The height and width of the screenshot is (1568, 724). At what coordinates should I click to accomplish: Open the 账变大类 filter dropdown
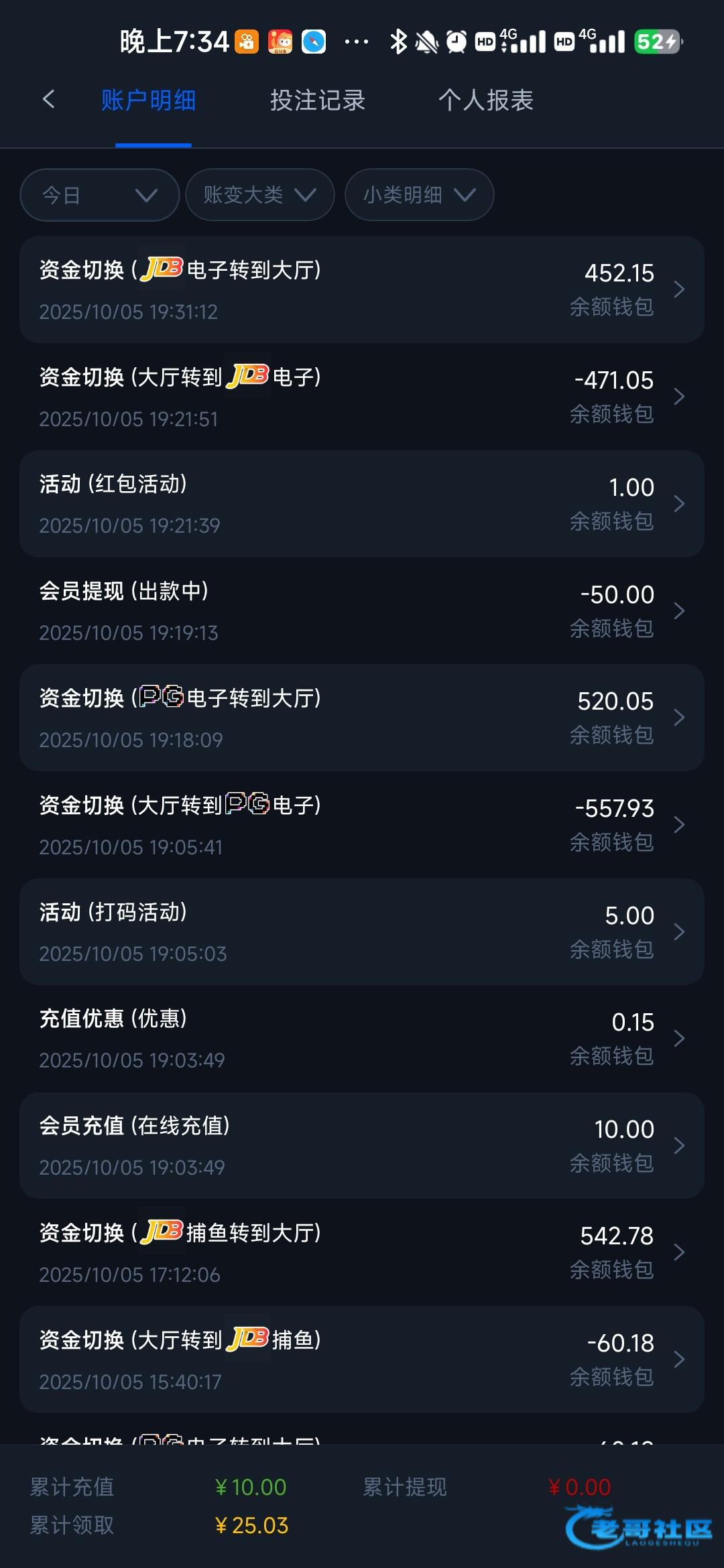[259, 195]
